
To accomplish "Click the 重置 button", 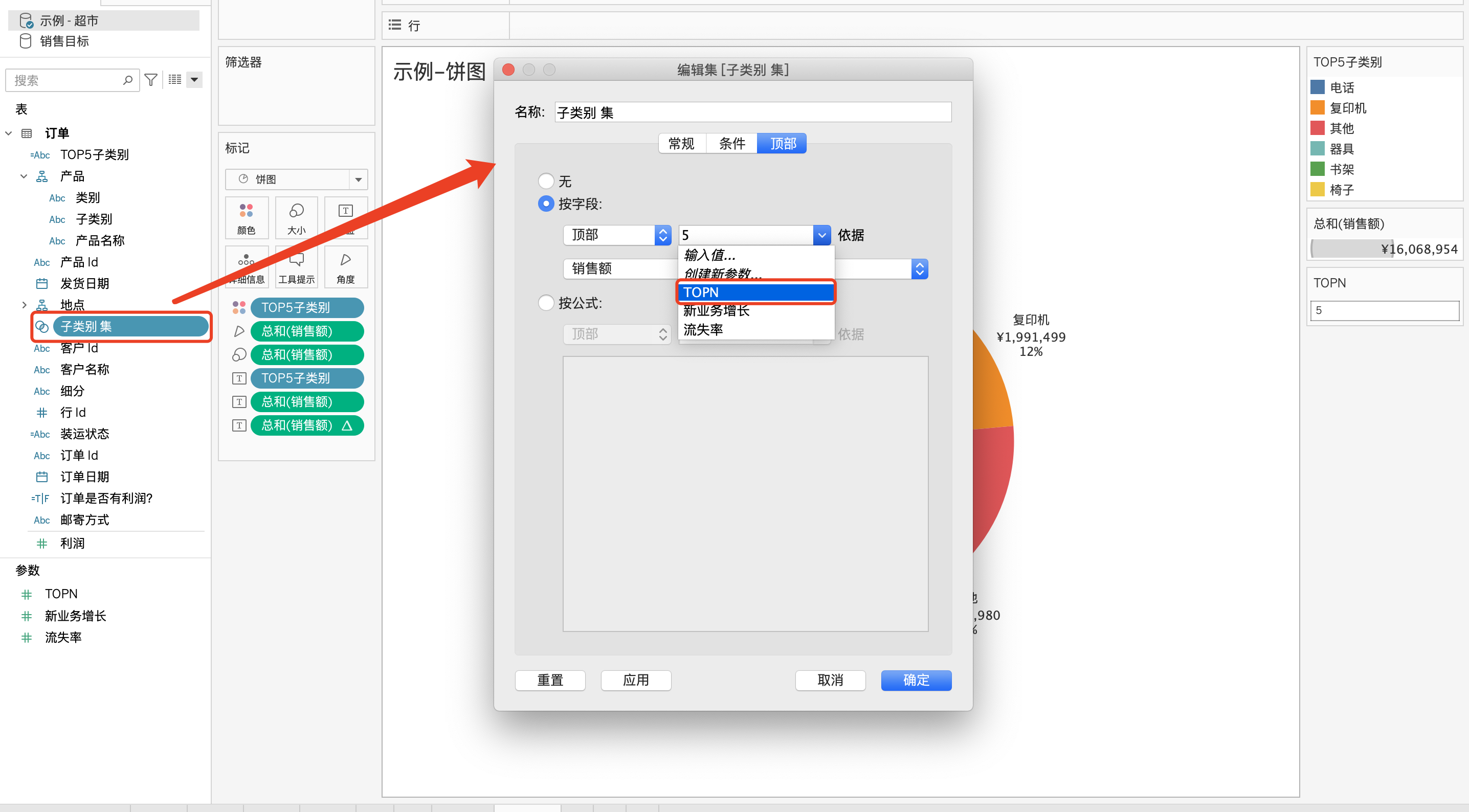I will (550, 680).
